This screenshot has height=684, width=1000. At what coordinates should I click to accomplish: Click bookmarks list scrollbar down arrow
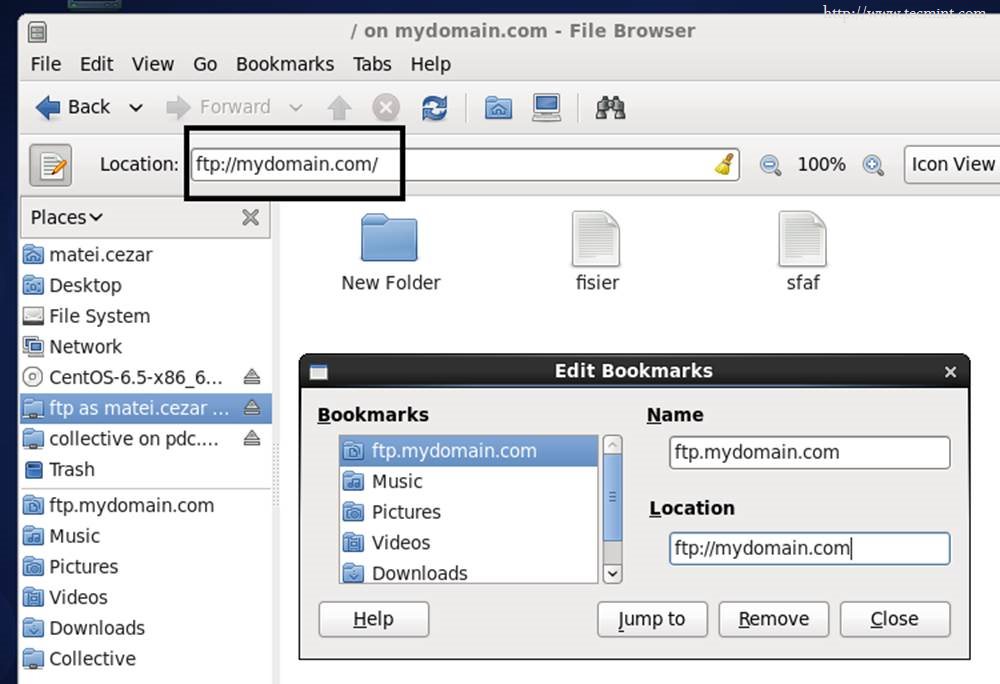pyautogui.click(x=612, y=574)
